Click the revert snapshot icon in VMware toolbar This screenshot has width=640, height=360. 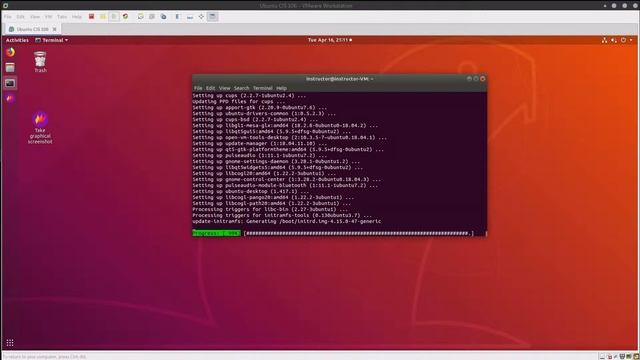(x=152, y=17)
